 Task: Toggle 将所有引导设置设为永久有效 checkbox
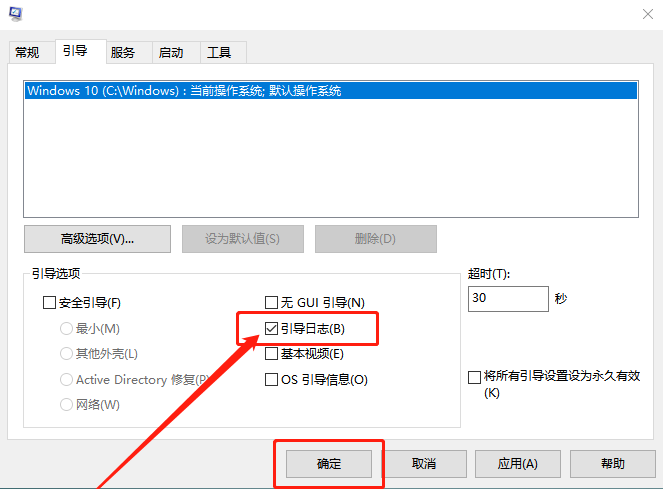[474, 377]
